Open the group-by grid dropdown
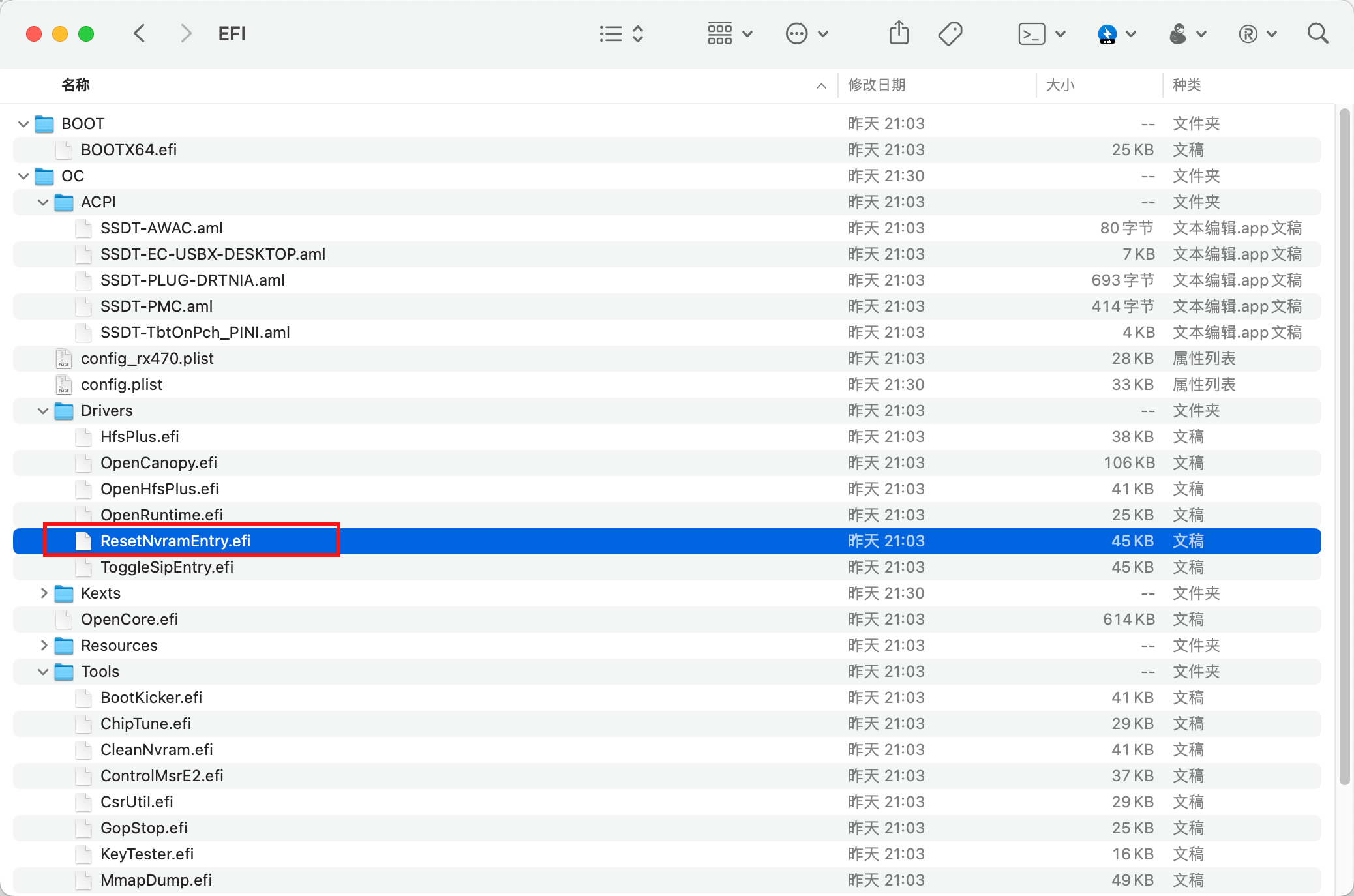The image size is (1354, 896). [730, 34]
